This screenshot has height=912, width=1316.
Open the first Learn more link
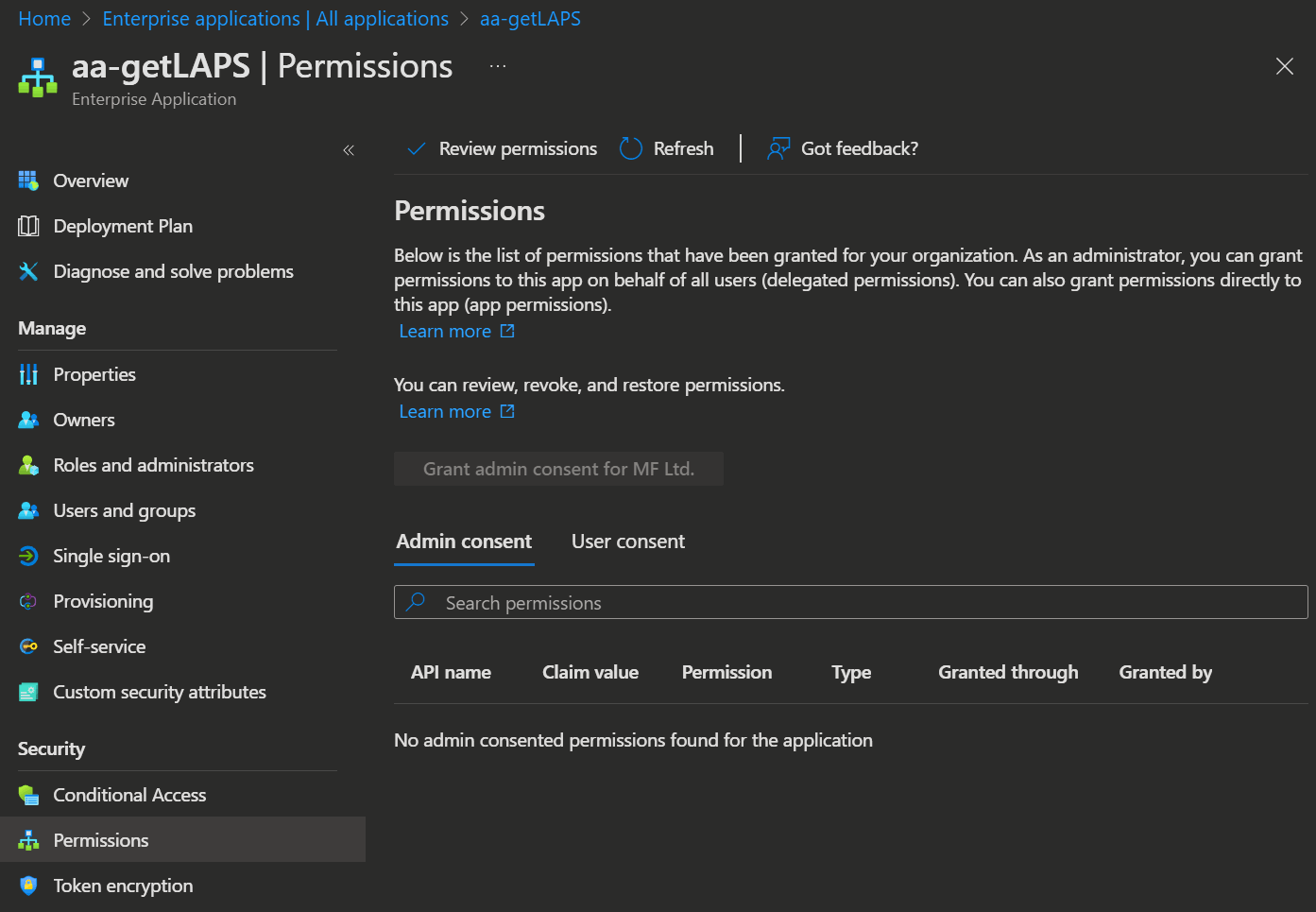456,331
